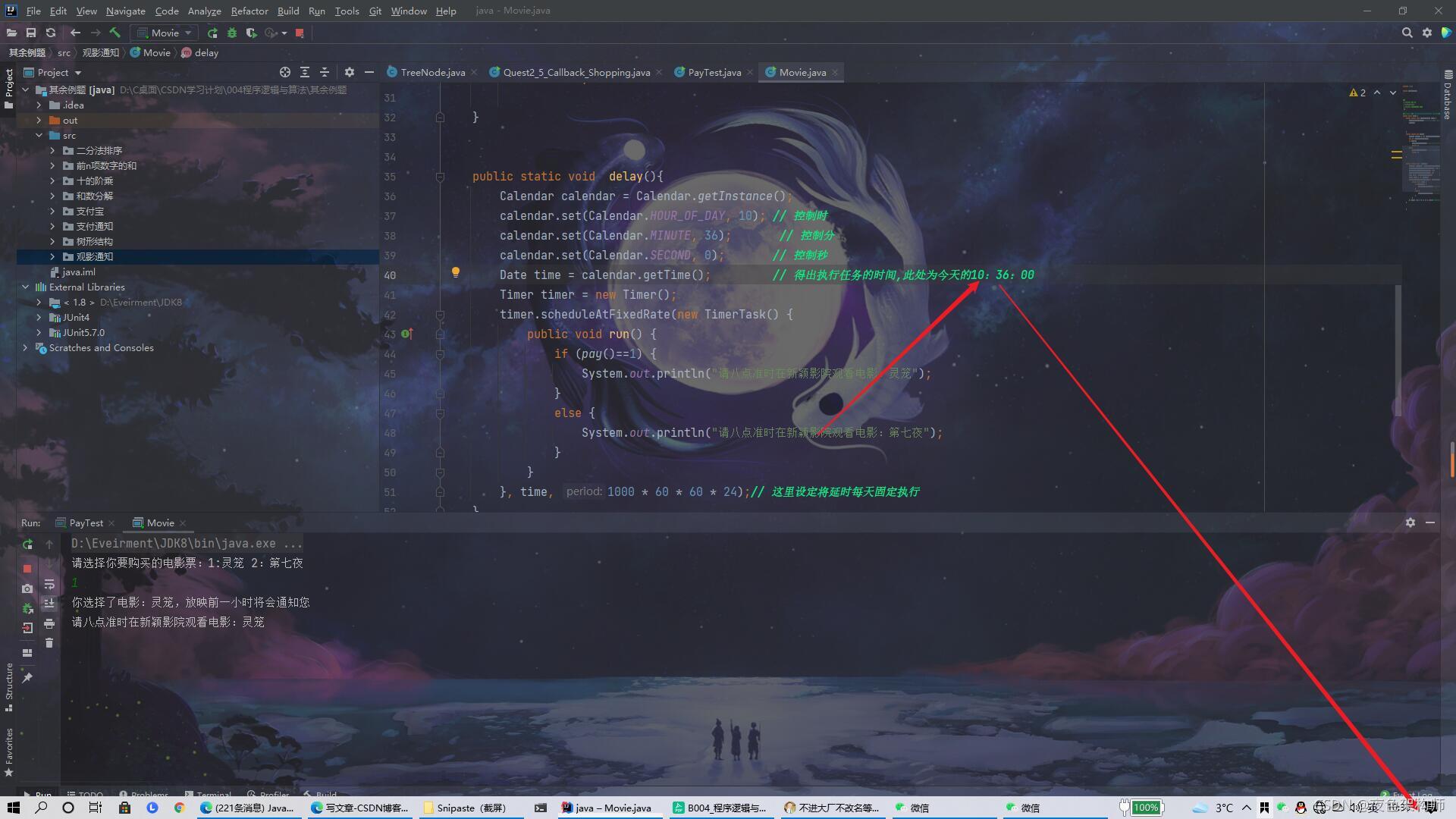This screenshot has height=819, width=1456.
Task: Click the intention light bulb on line 40
Action: point(456,272)
